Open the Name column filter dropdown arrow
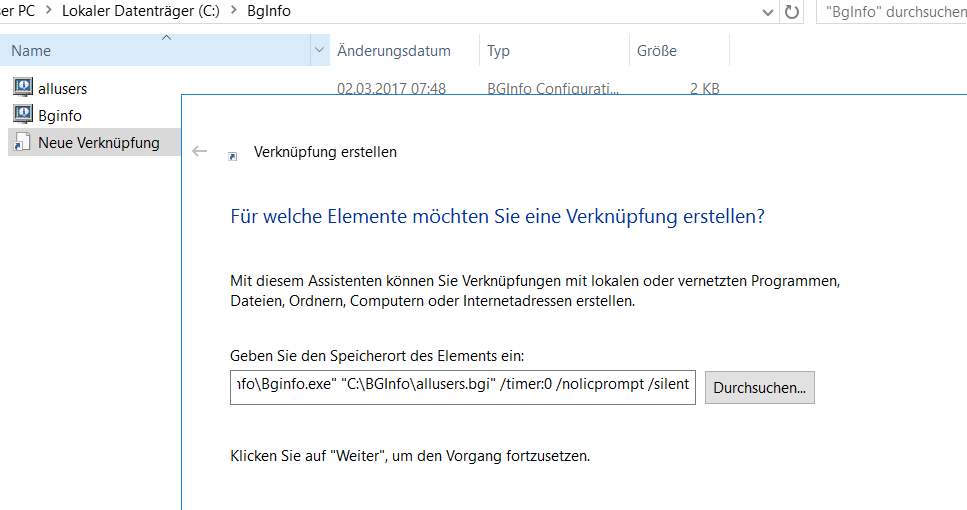This screenshot has width=967, height=510. coord(319,50)
